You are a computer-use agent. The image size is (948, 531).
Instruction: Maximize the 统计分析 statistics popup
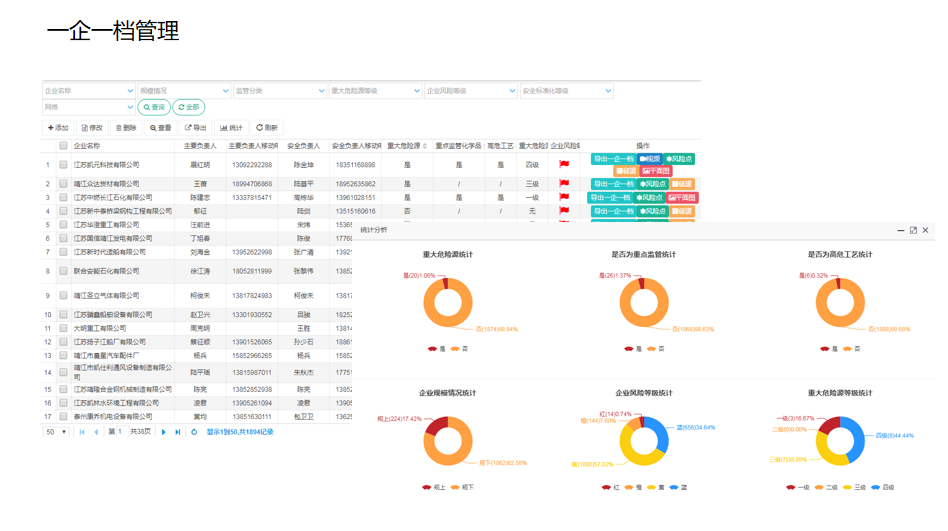(913, 230)
